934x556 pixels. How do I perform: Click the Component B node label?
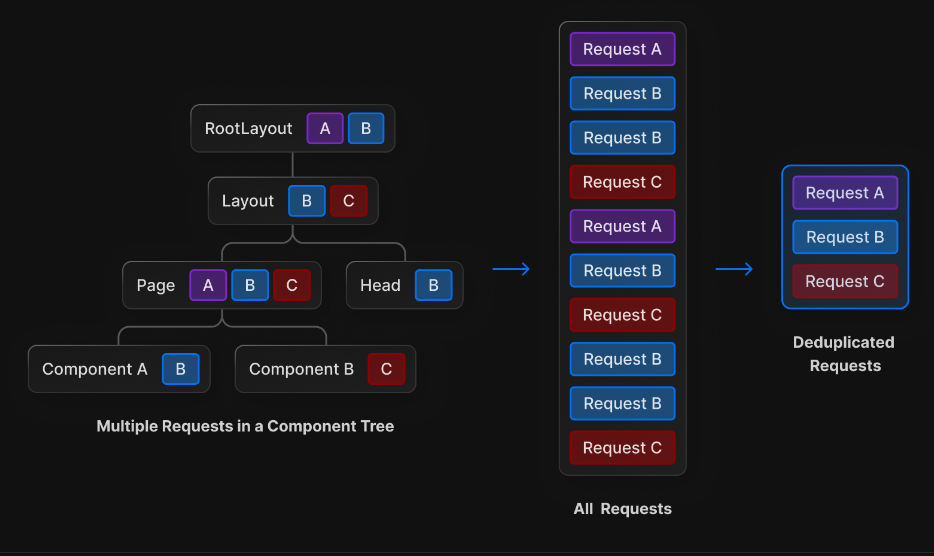pyautogui.click(x=301, y=369)
